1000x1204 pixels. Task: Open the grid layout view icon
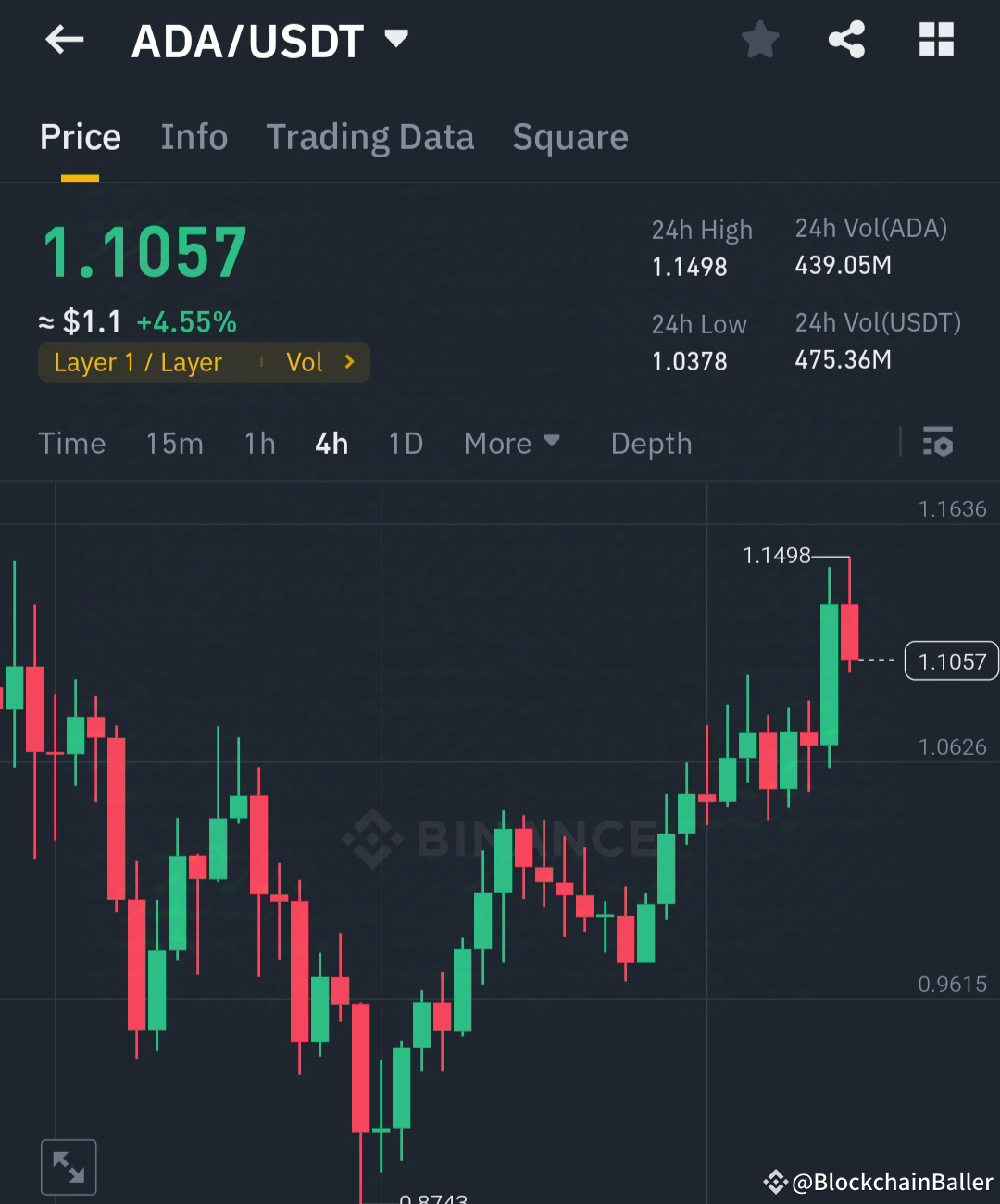[936, 39]
